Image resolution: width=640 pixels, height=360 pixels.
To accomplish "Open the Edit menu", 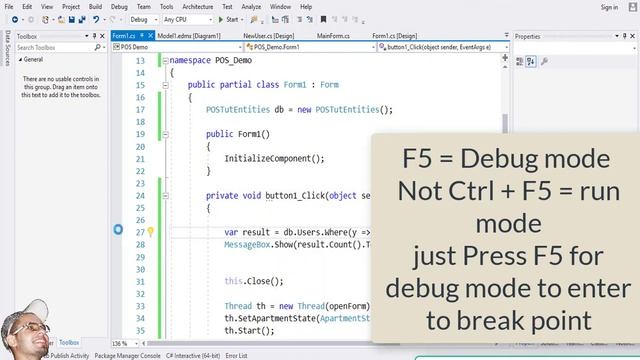I will click(x=27, y=7).
